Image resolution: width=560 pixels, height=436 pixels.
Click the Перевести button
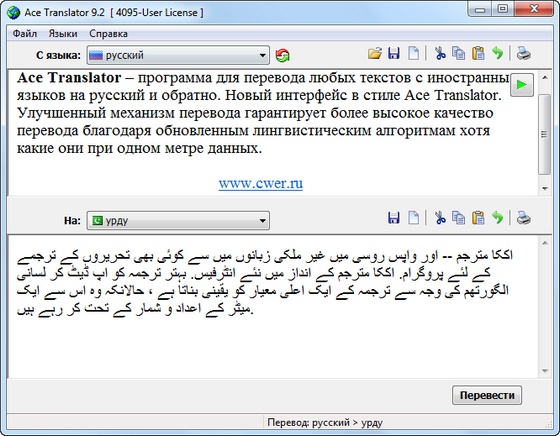click(x=487, y=395)
